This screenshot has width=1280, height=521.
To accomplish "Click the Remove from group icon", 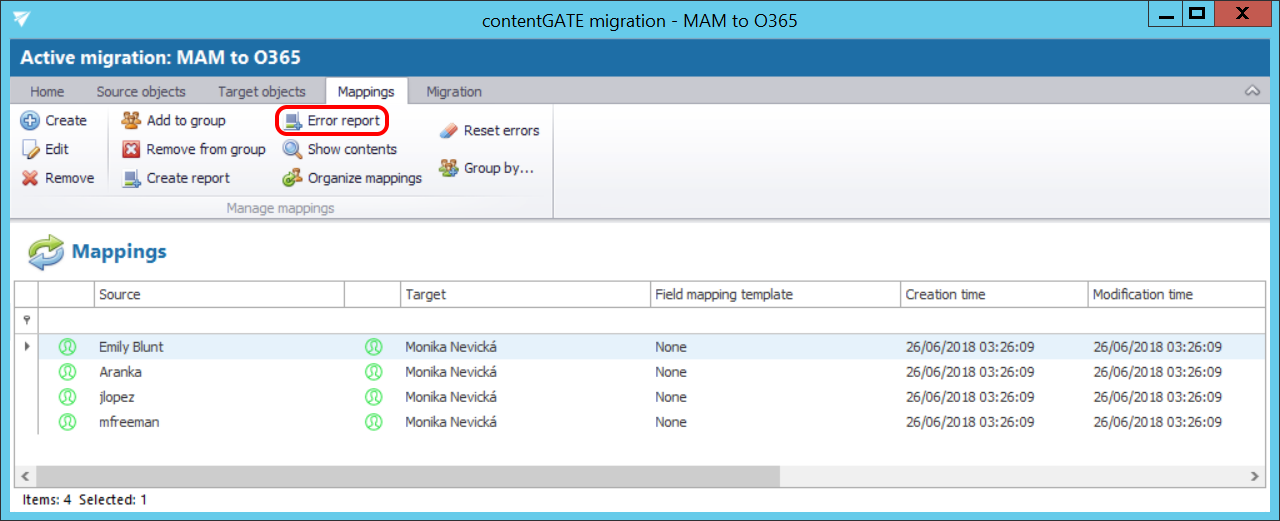I will [131, 150].
